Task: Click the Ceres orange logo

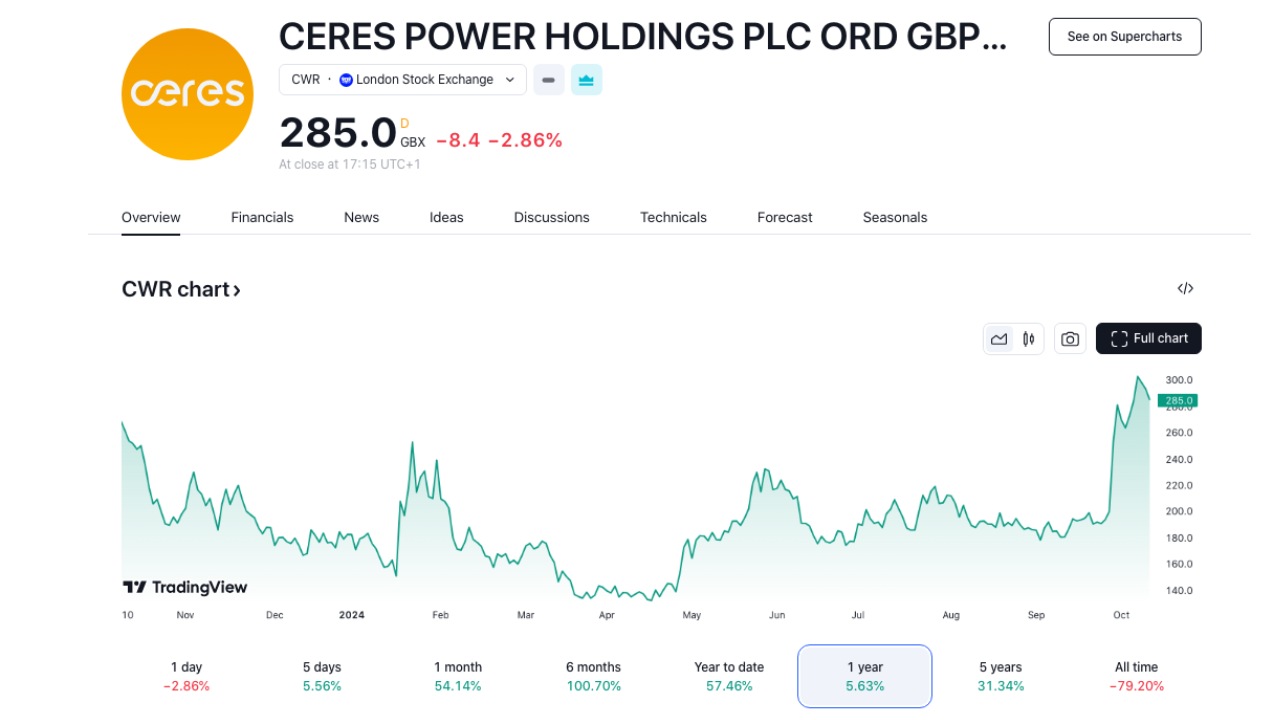Action: [x=187, y=94]
